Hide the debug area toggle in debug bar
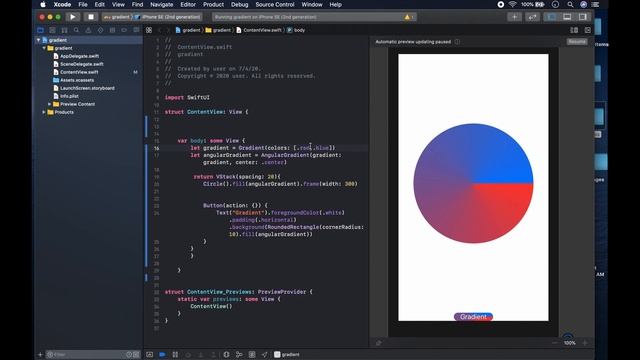This screenshot has width=640, height=360. (149, 354)
